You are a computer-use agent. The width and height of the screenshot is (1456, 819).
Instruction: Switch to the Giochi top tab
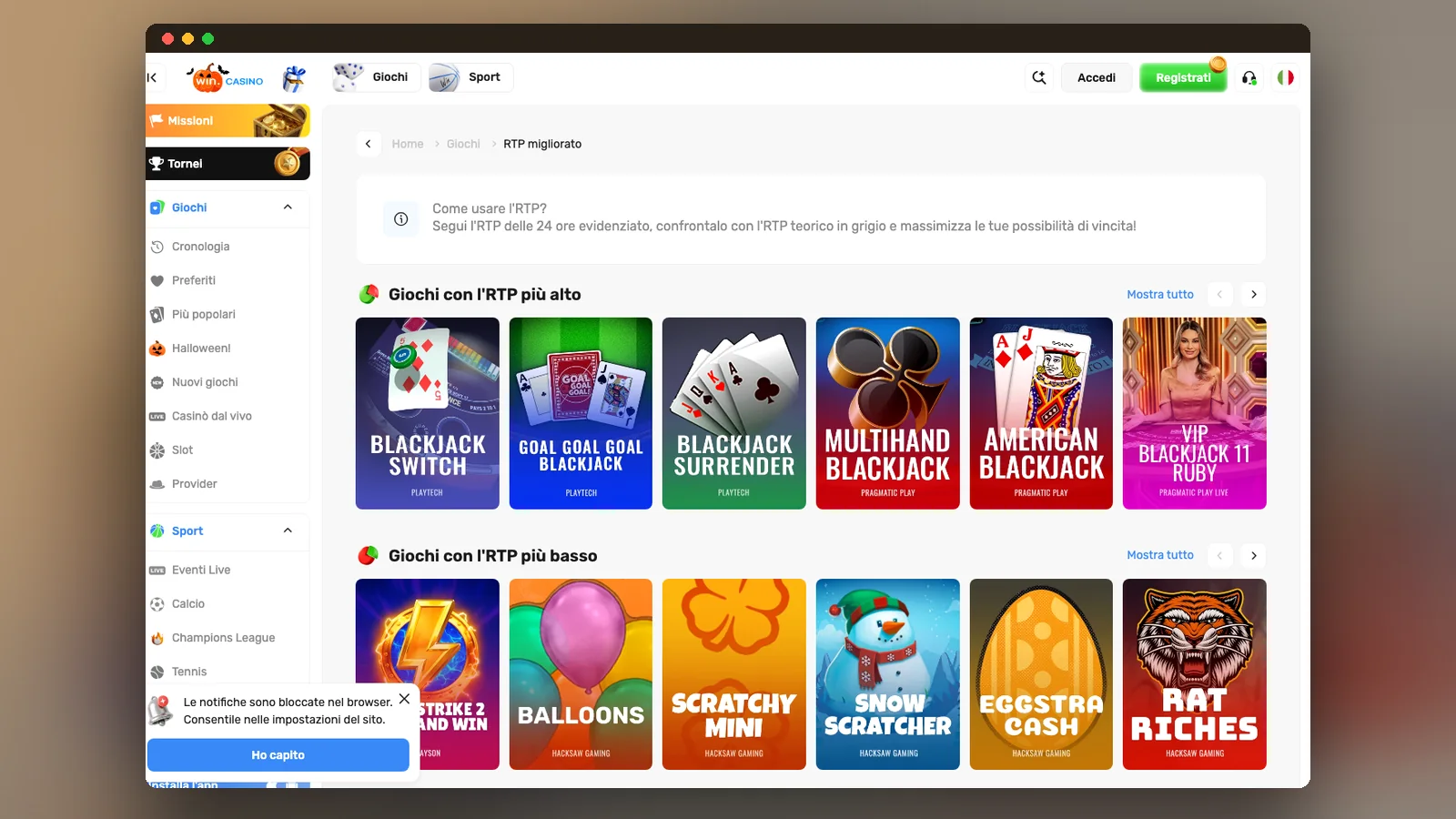[x=375, y=77]
